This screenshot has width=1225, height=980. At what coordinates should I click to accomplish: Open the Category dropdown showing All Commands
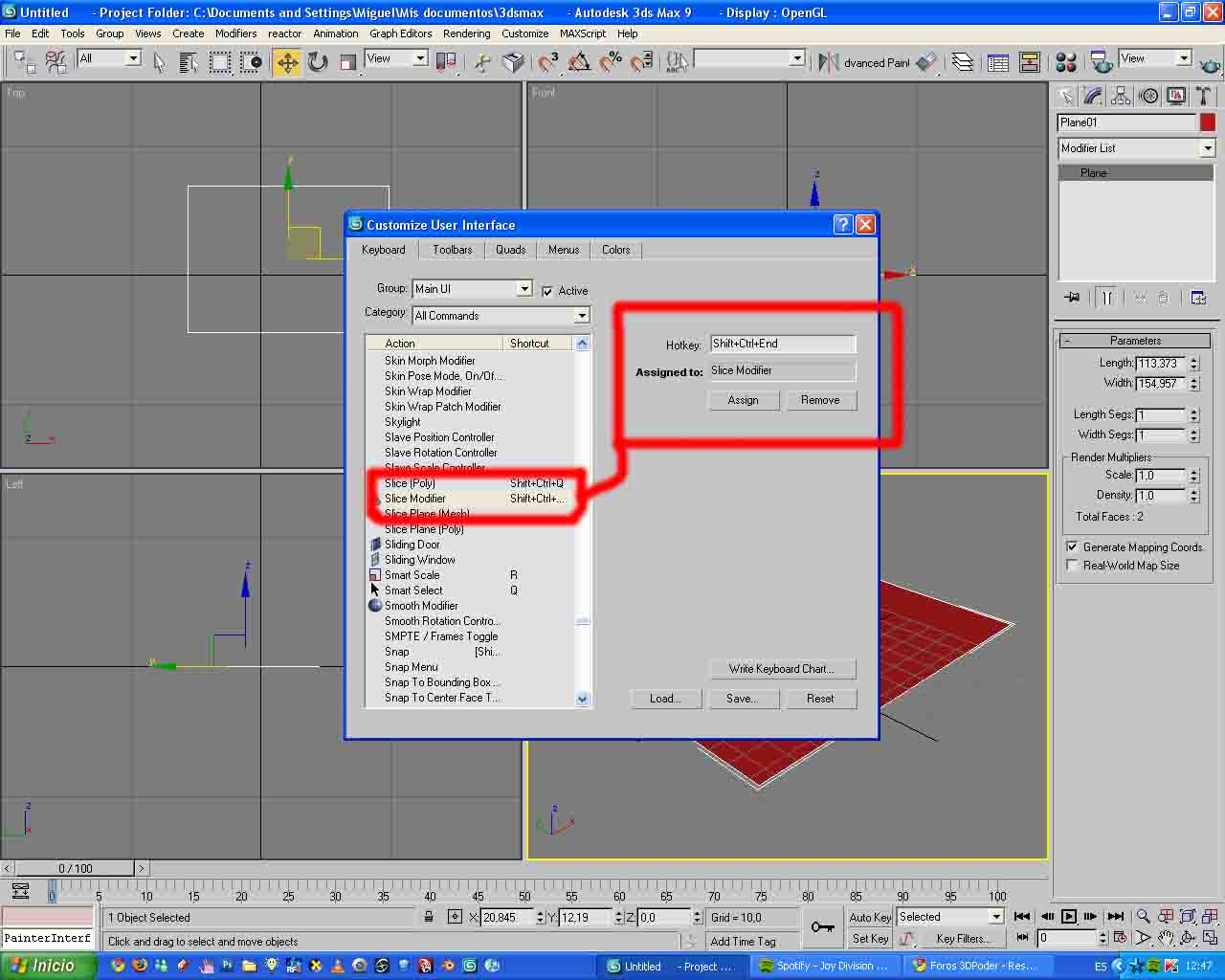(501, 315)
